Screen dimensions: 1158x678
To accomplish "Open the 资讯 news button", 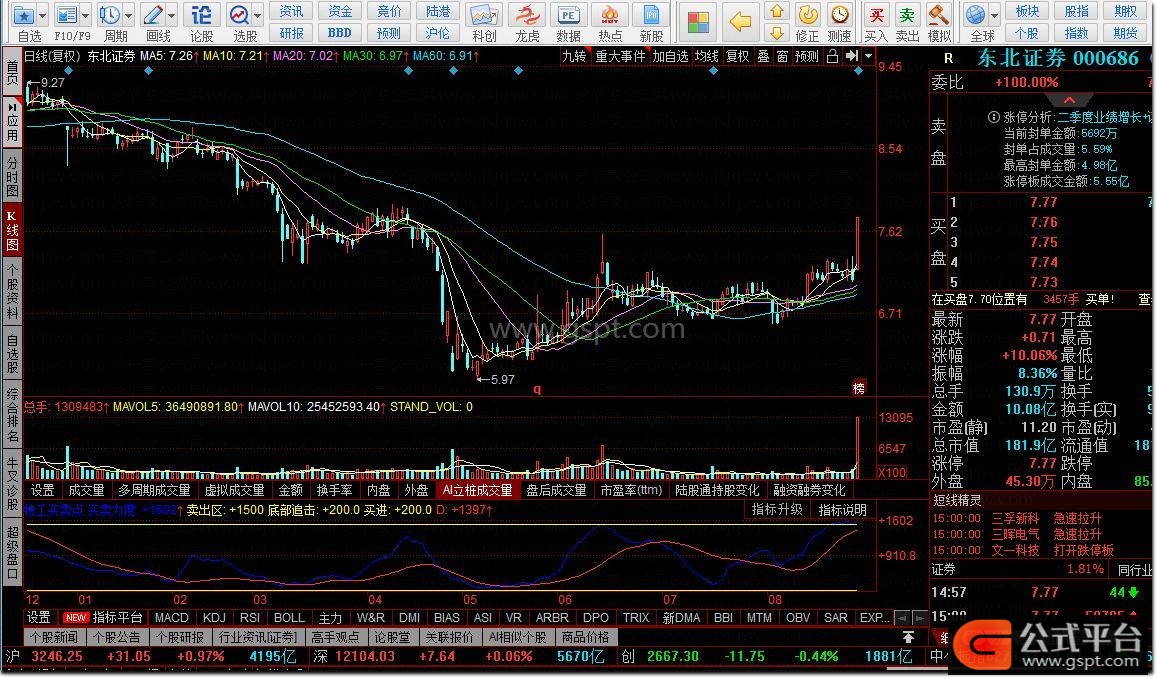I will click(x=291, y=12).
